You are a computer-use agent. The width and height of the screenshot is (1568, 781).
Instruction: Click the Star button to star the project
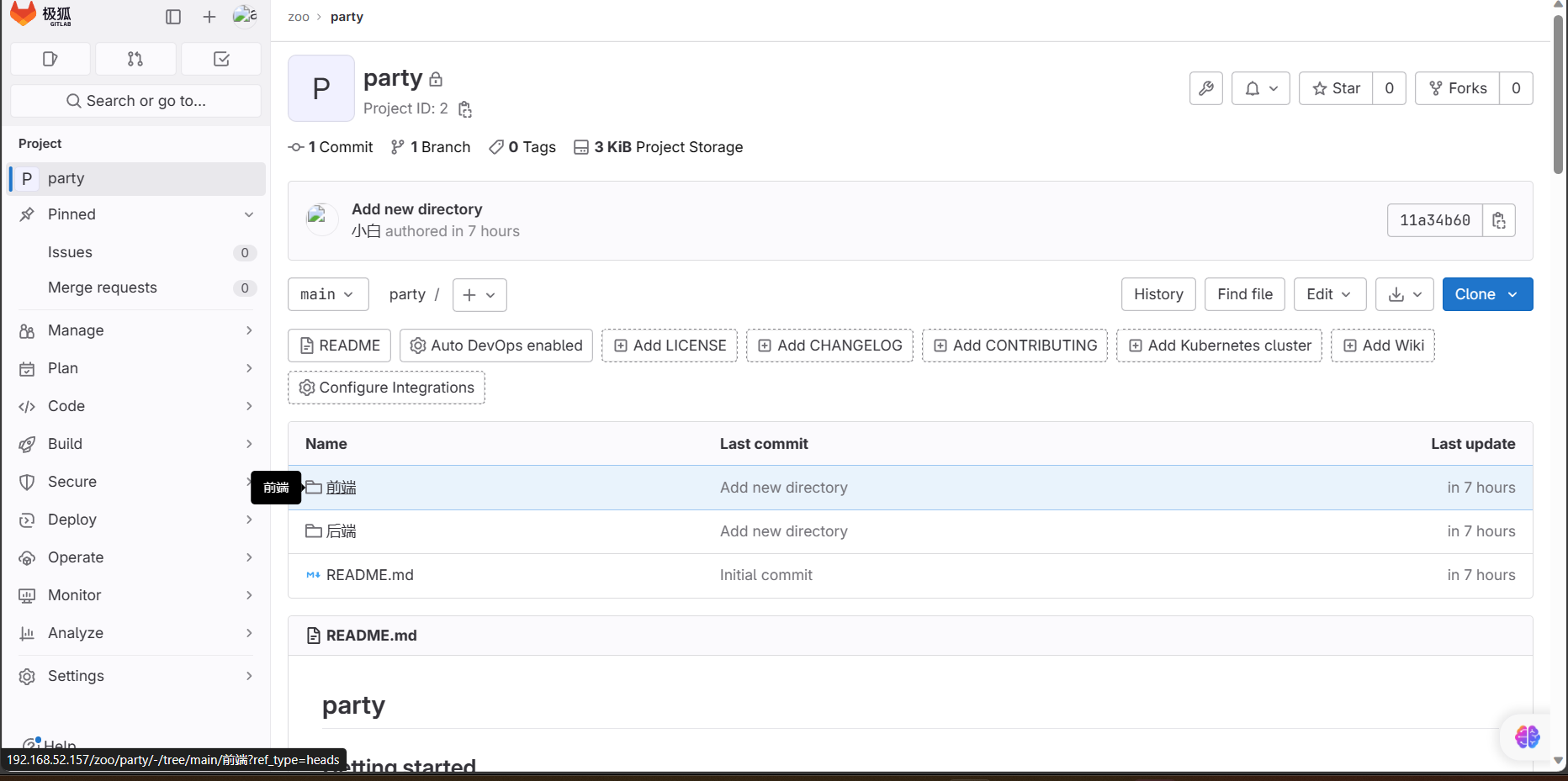[x=1335, y=88]
